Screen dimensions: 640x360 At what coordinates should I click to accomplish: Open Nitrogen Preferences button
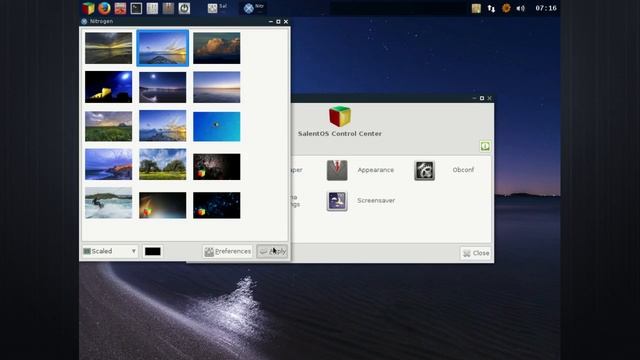(x=228, y=251)
